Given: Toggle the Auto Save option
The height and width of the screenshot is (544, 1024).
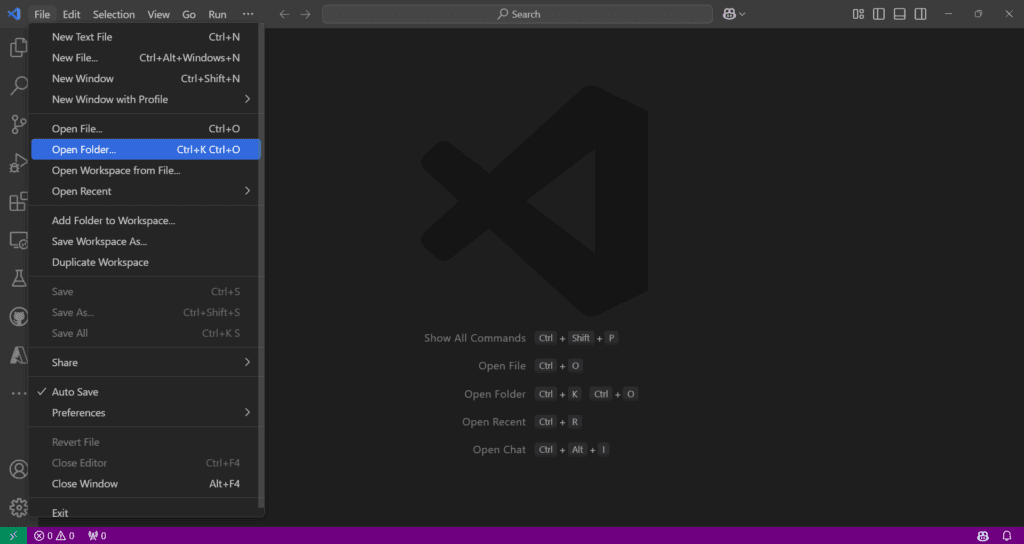Looking at the screenshot, I should (146, 392).
